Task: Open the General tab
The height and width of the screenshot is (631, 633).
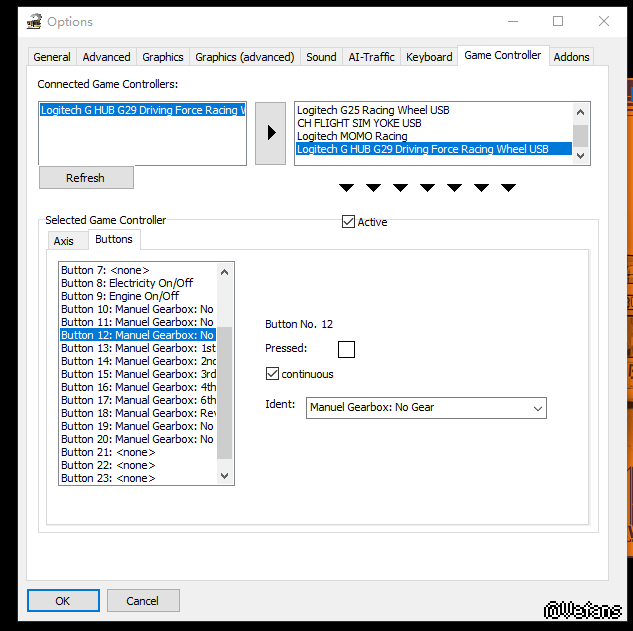Action: tap(52, 57)
